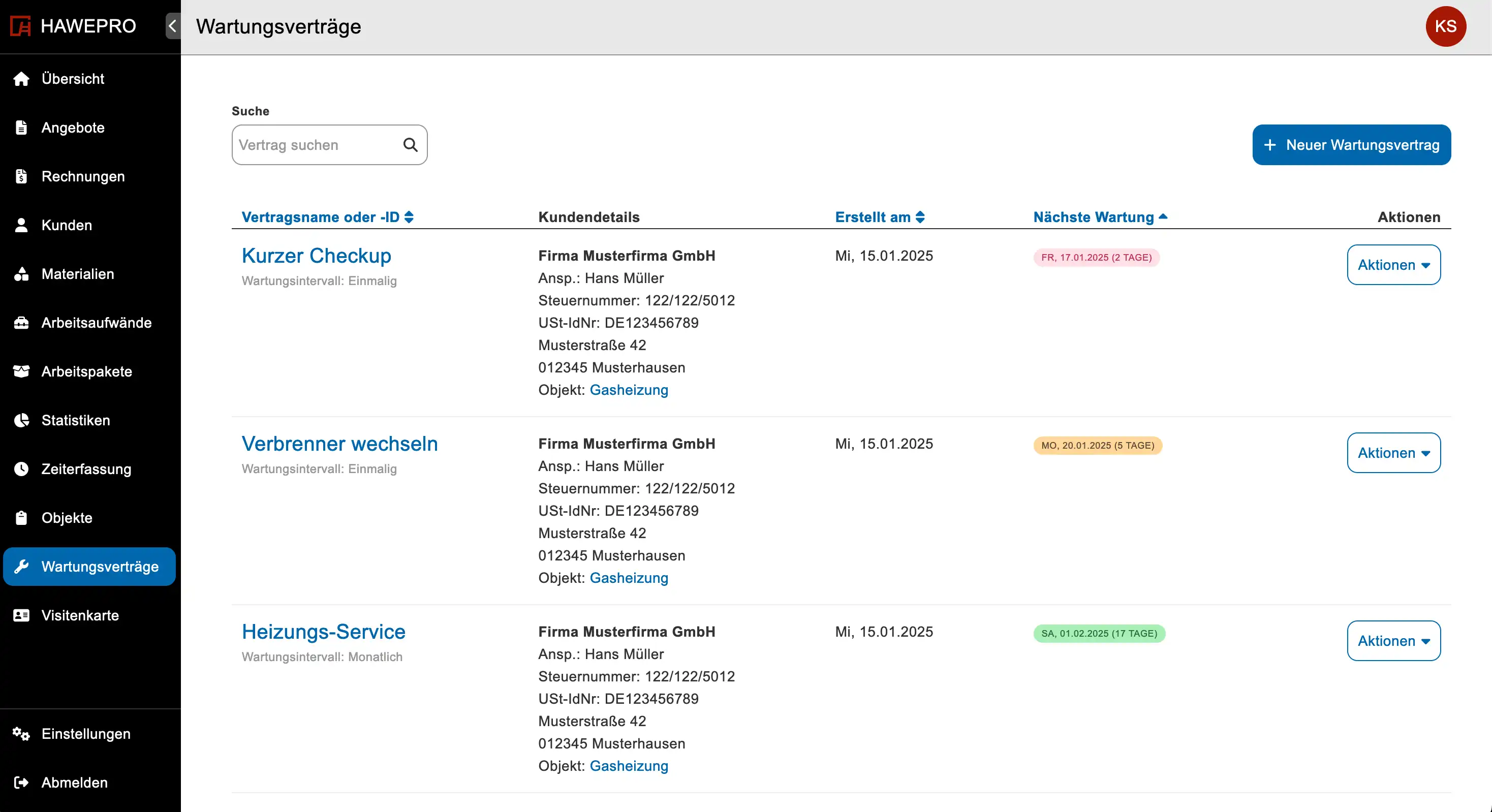
Task: Click Abmelden in the sidebar
Action: 74,781
